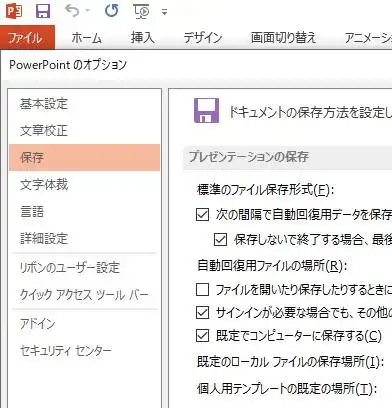
Task: Select 言語 in options list
Action: click(x=84, y=211)
